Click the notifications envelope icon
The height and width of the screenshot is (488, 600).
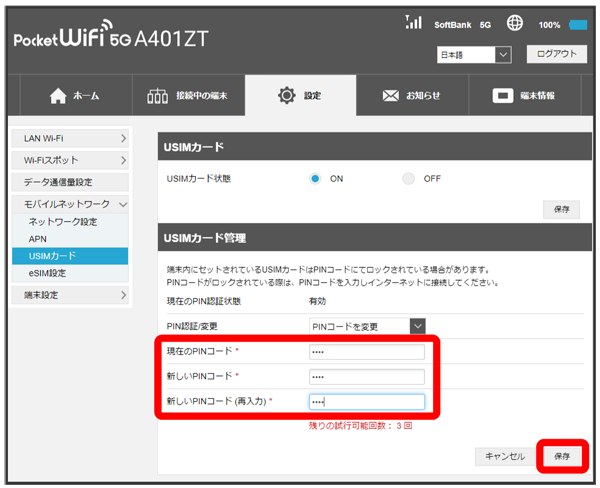click(391, 96)
